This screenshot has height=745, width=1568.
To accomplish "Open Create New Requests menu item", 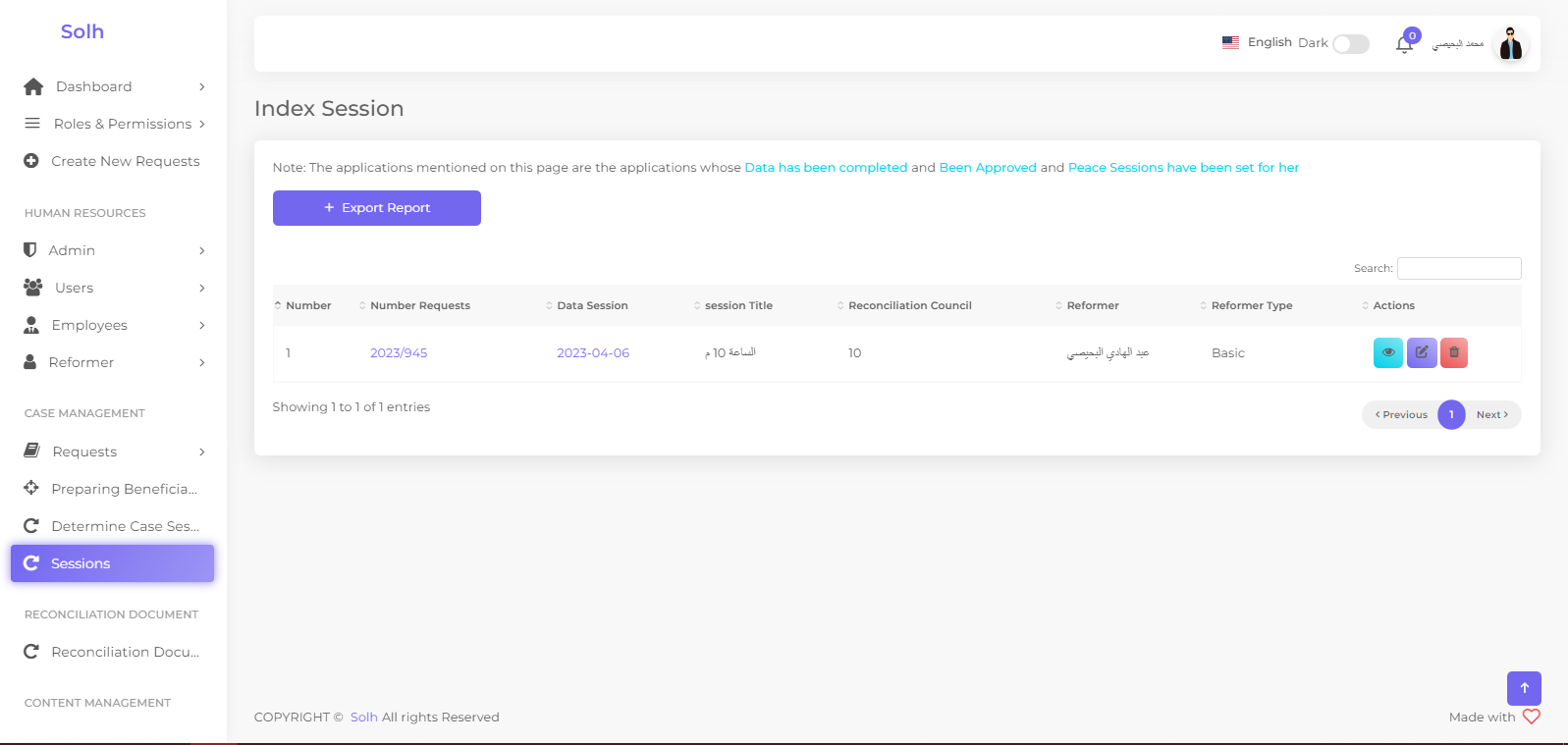I will click(125, 161).
